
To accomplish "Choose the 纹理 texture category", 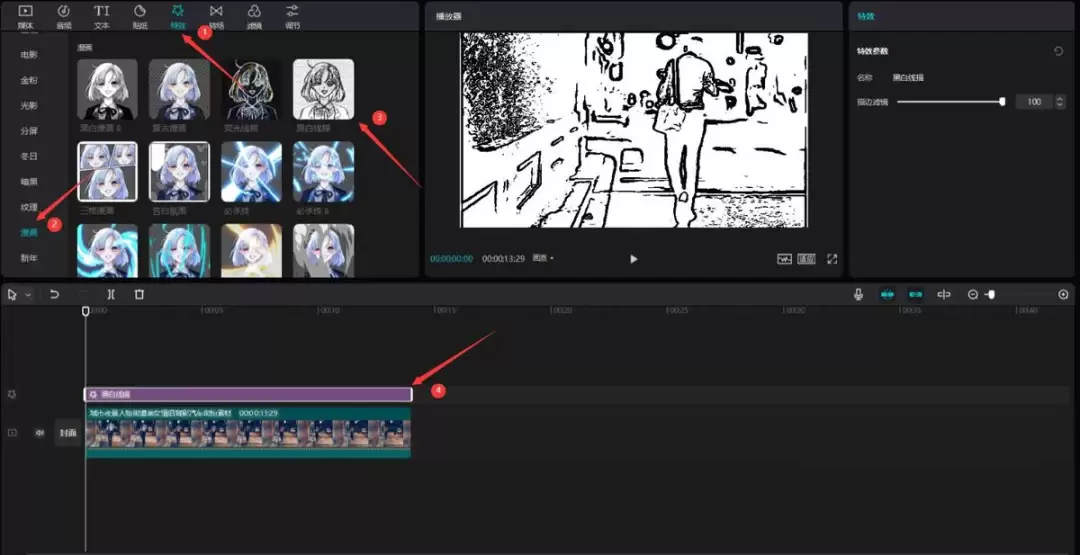I will [29, 207].
